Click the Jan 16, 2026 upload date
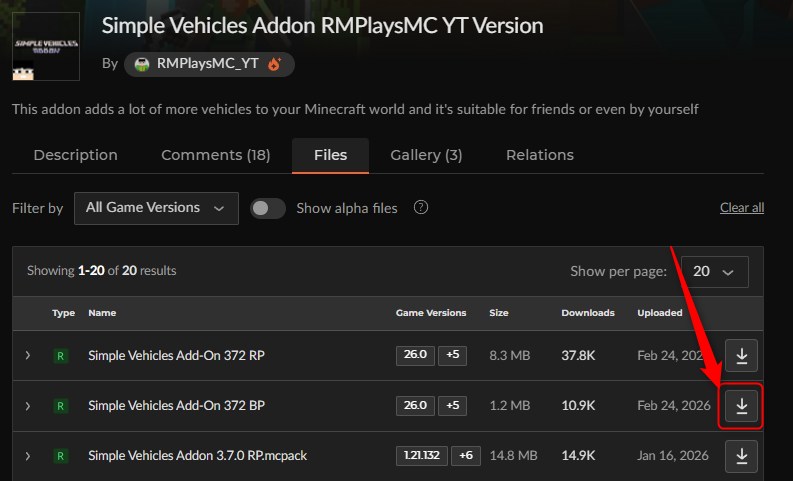 [x=673, y=456]
